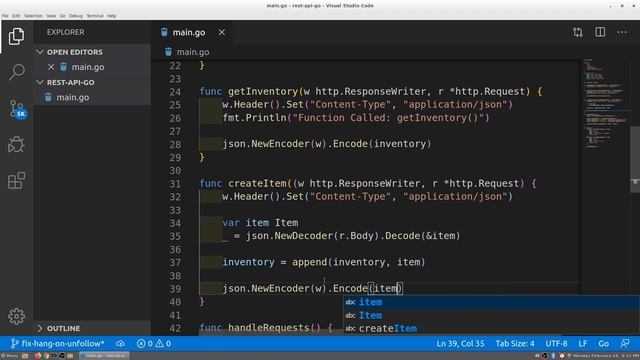
Task: Open the Run and Debug view
Action: pos(16,144)
